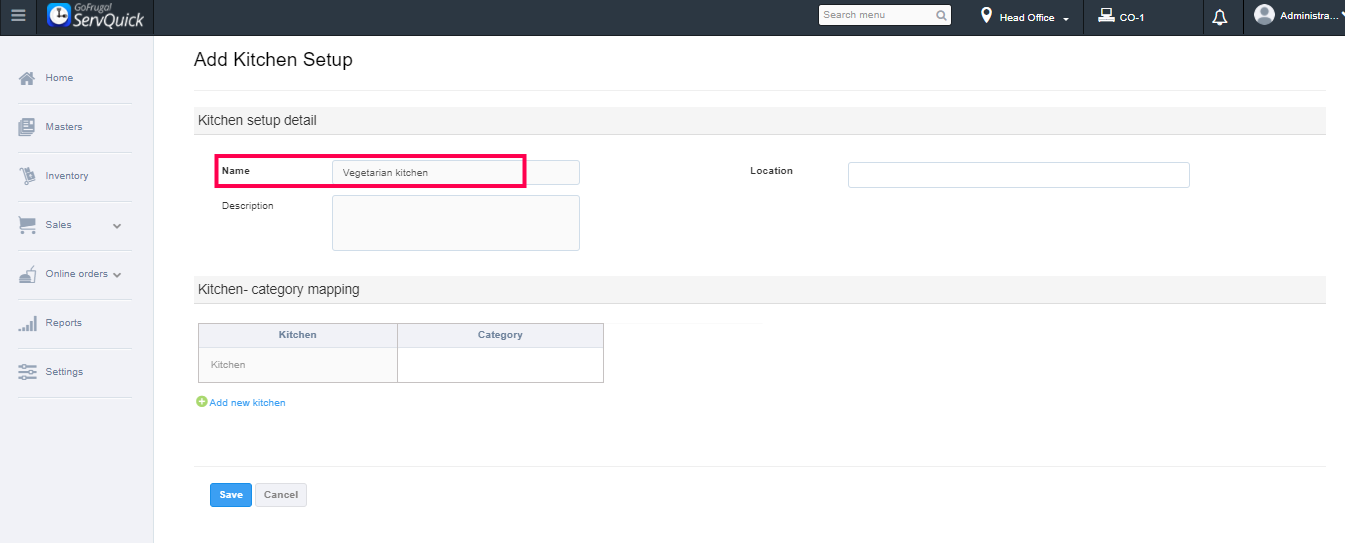This screenshot has width=1345, height=543.
Task: Click the Kitchen- category mapping heading
Action: pos(279,289)
